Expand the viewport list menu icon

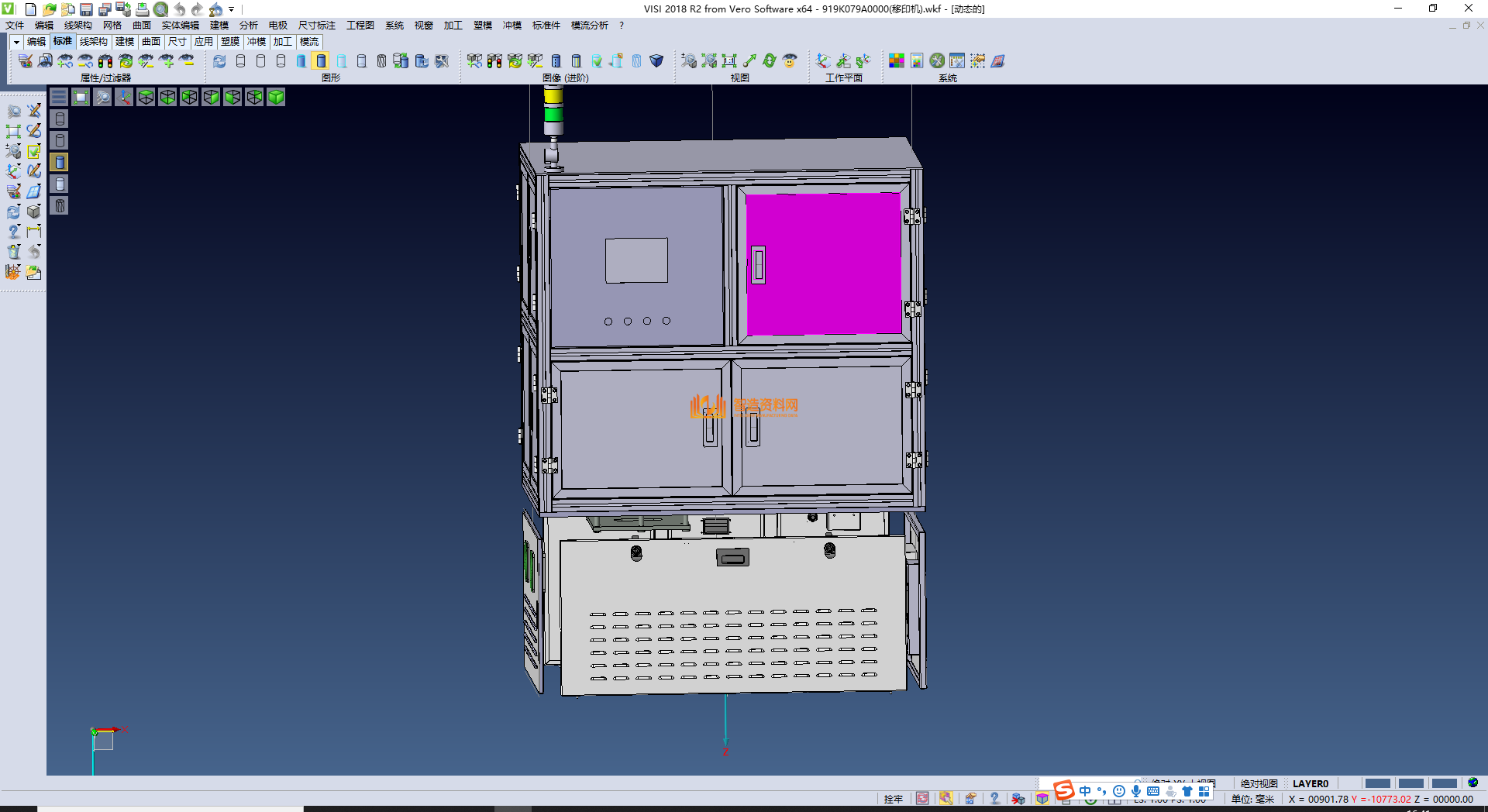tap(59, 97)
